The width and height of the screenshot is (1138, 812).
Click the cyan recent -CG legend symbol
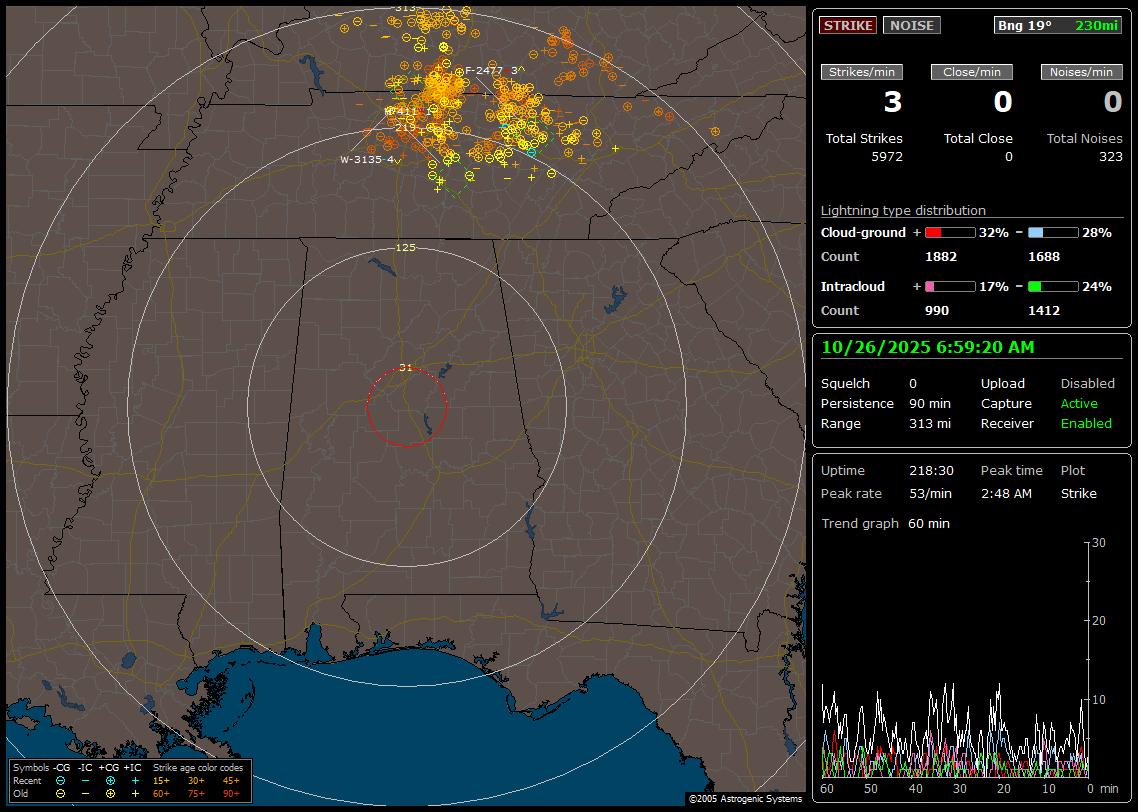pos(61,780)
